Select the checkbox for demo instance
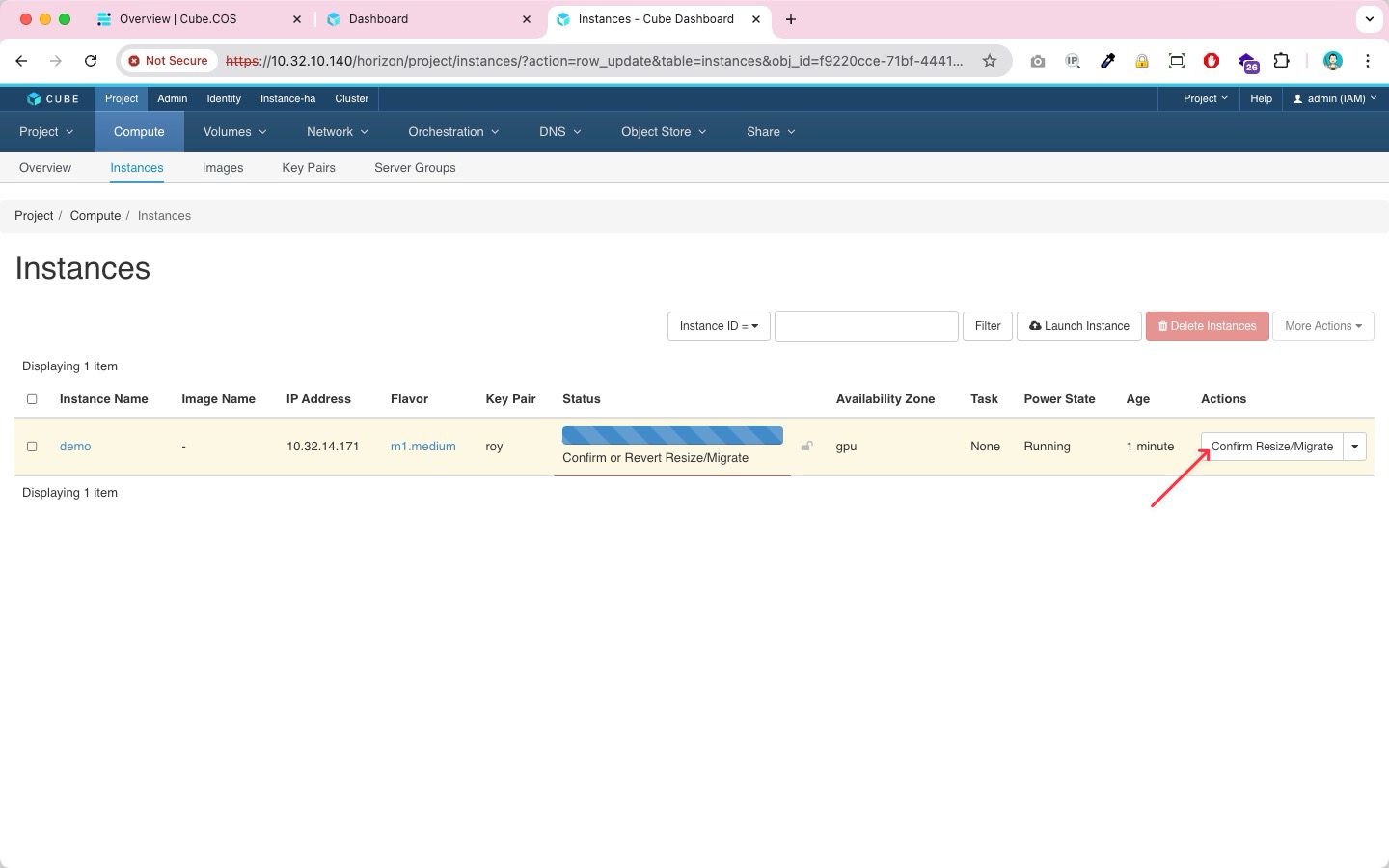The width and height of the screenshot is (1389, 868). click(32, 447)
